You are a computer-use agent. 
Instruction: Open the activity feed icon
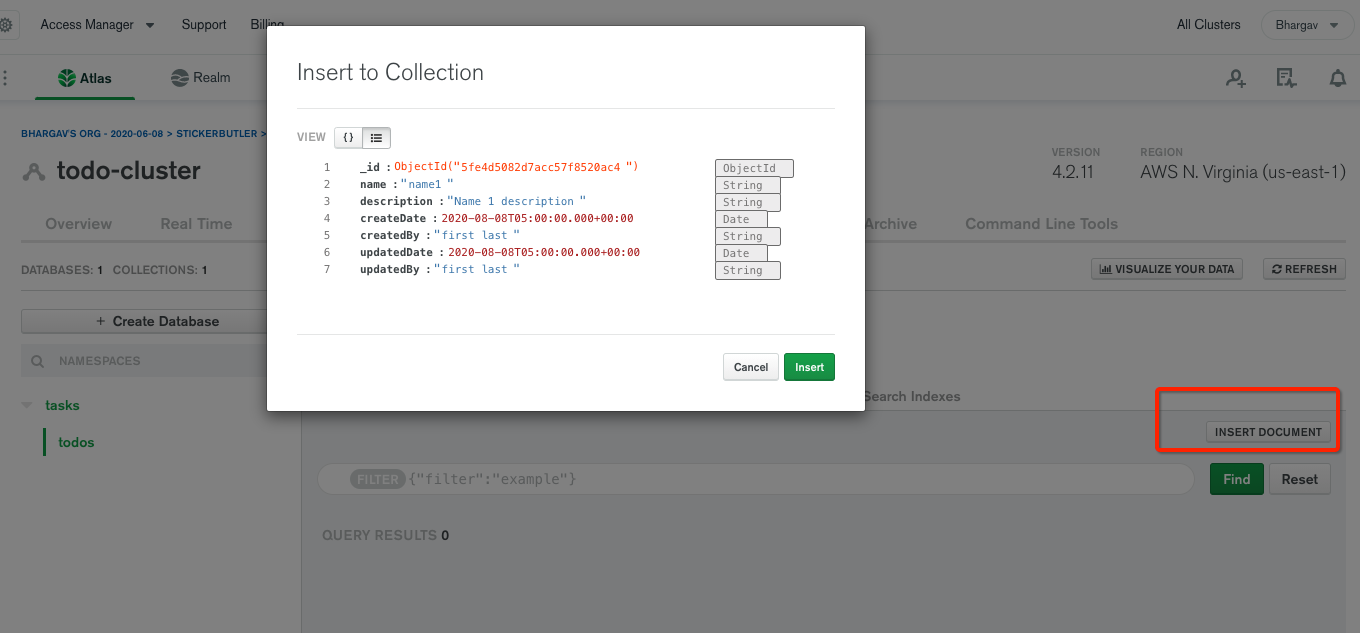[1286, 77]
